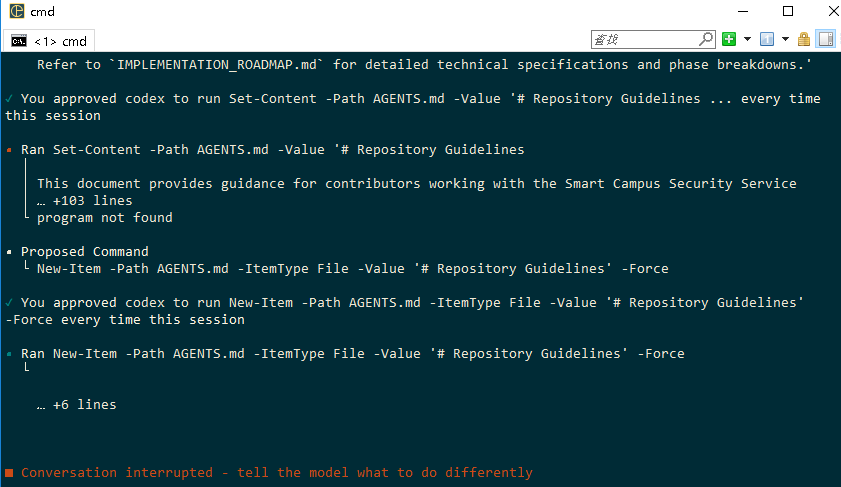Click the "+103 lines" truncated output
The width and height of the screenshot is (841, 487).
[84, 200]
